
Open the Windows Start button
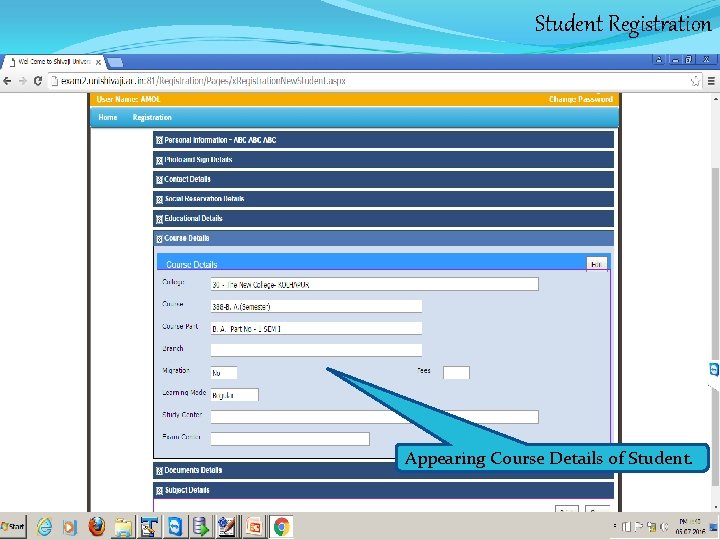(13, 527)
